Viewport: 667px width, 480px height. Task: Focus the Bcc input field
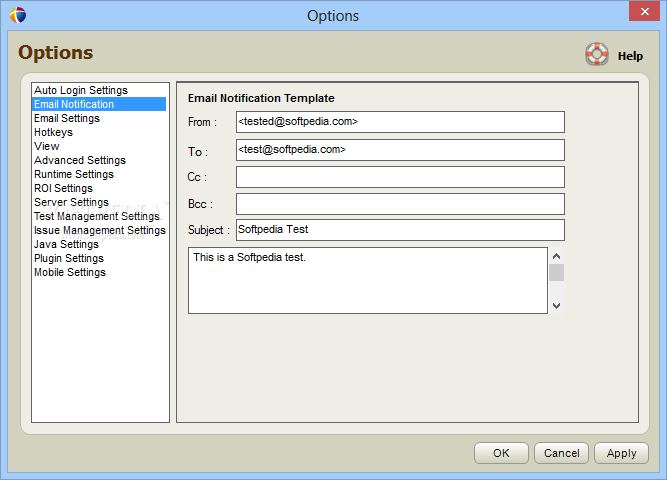click(x=400, y=204)
